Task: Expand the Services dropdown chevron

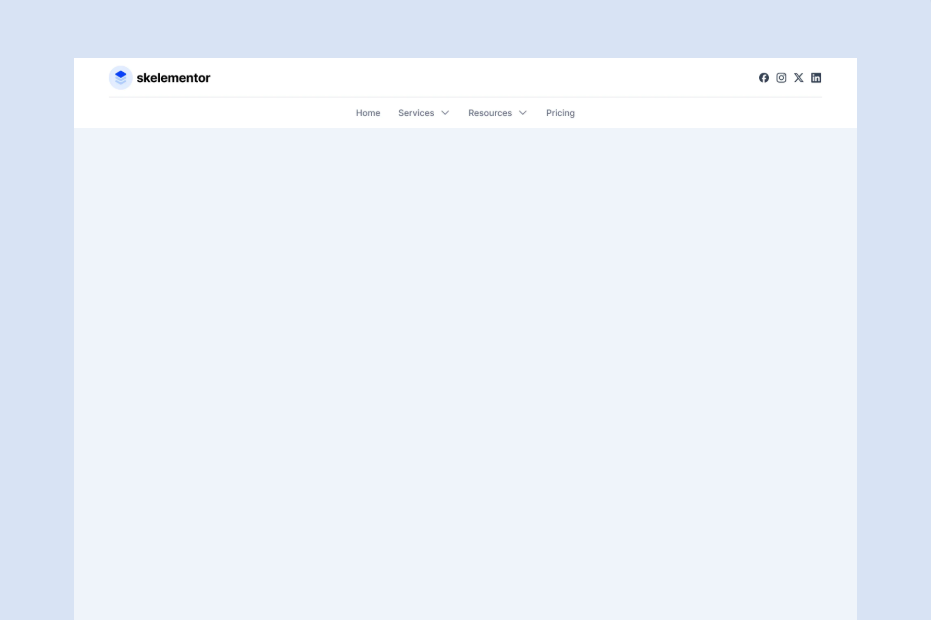Action: [x=445, y=113]
